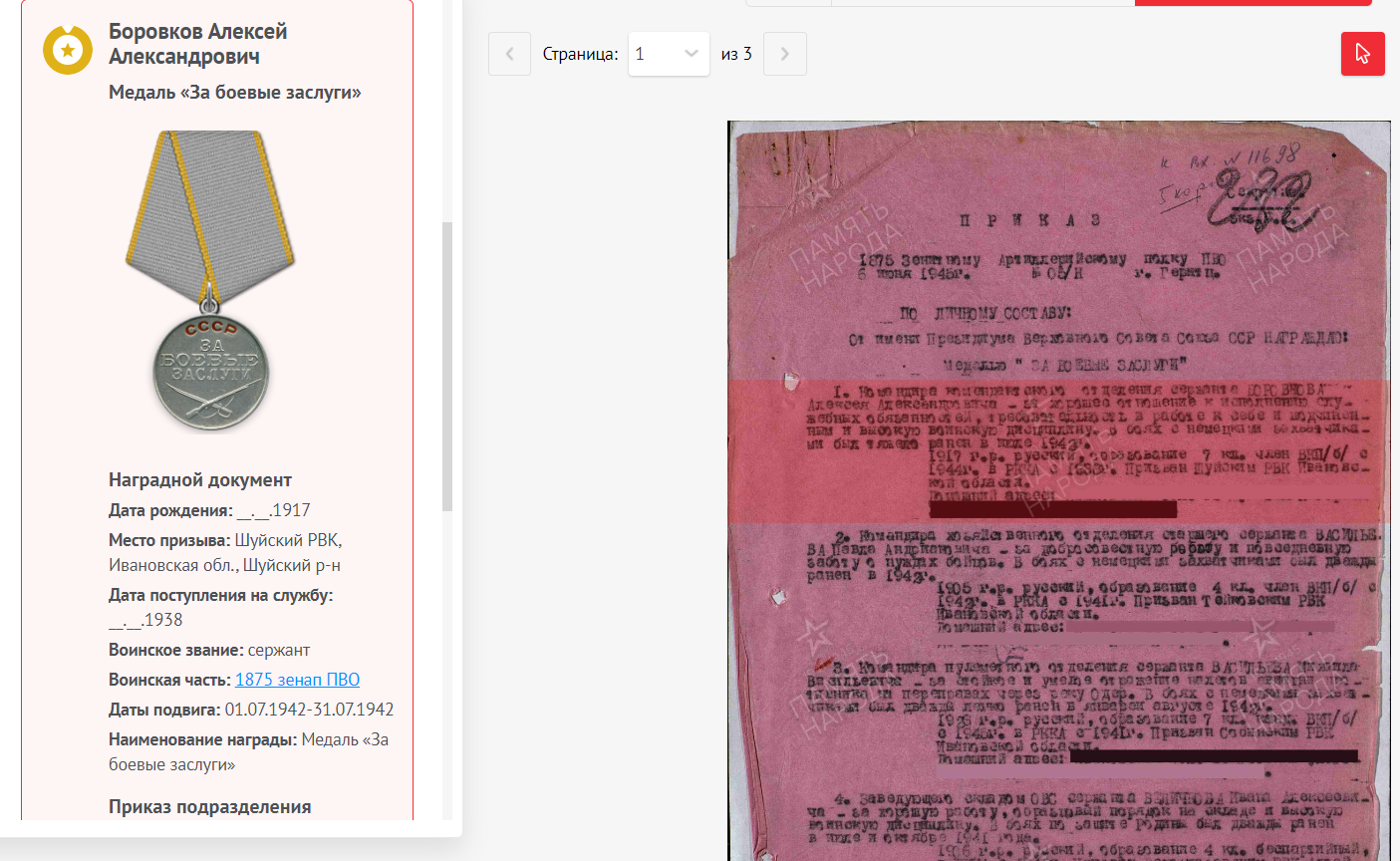1400x861 pixels.
Task: Click the red cursor pointer button
Action: coord(1362,54)
